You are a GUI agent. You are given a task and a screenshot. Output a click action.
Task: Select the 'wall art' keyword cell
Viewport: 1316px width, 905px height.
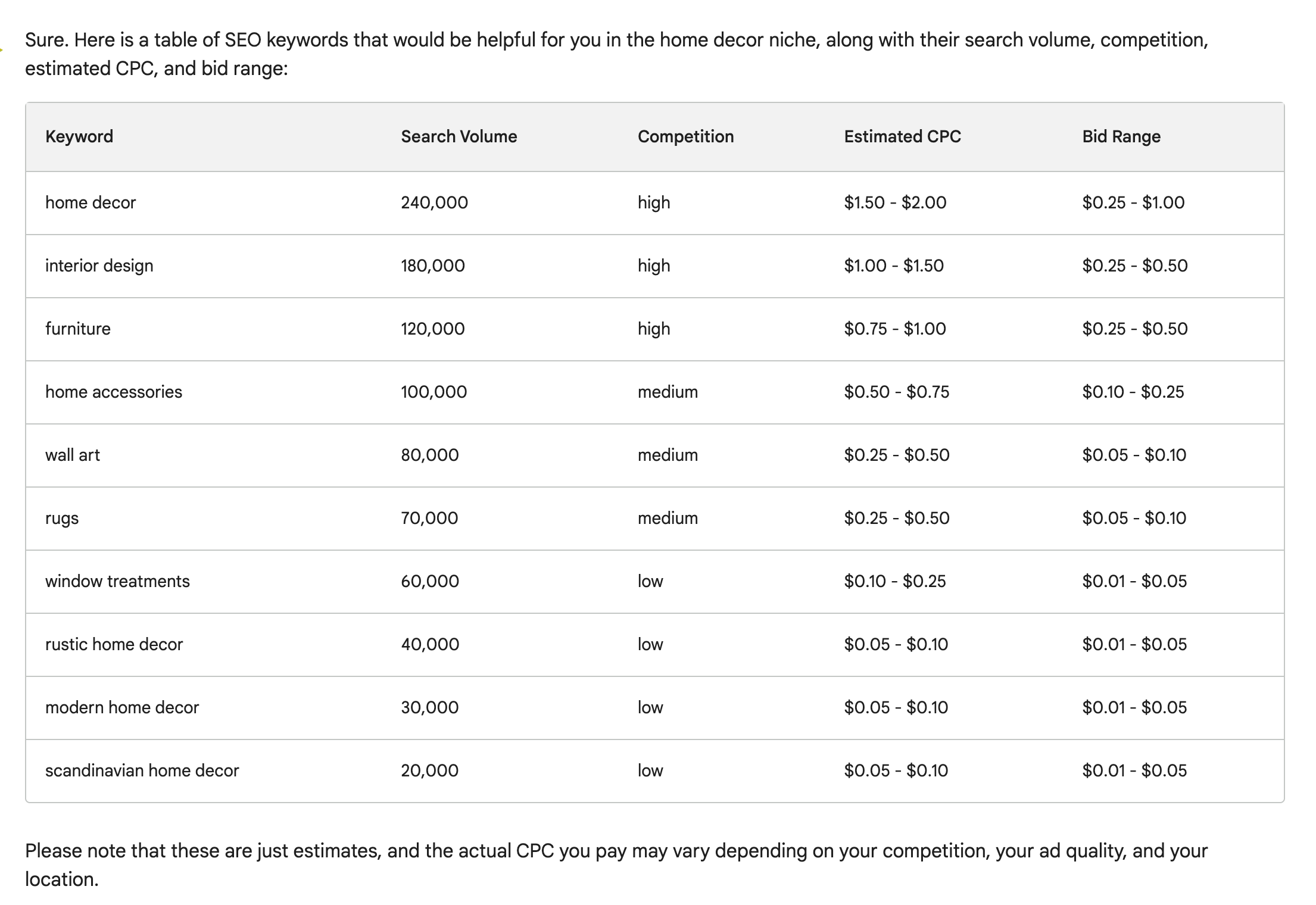[73, 455]
